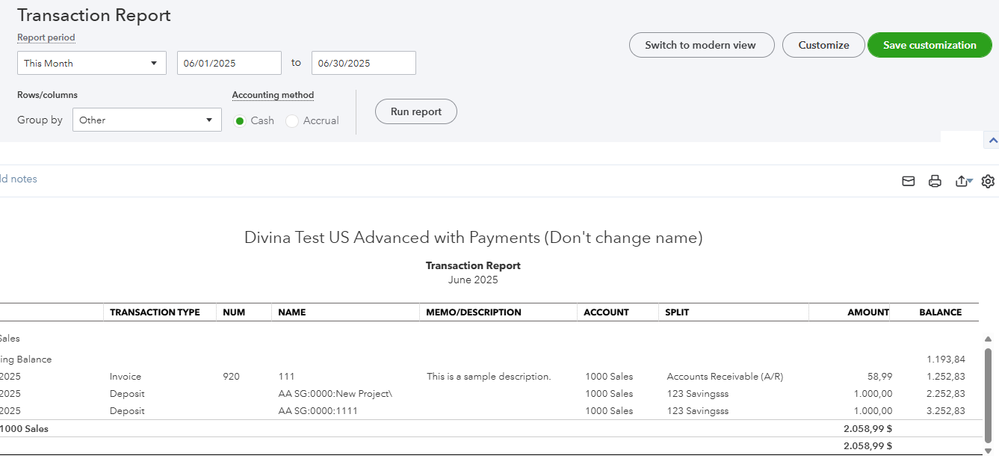Image resolution: width=999 pixels, height=456 pixels.
Task: Open the export options icon
Action: [962, 181]
